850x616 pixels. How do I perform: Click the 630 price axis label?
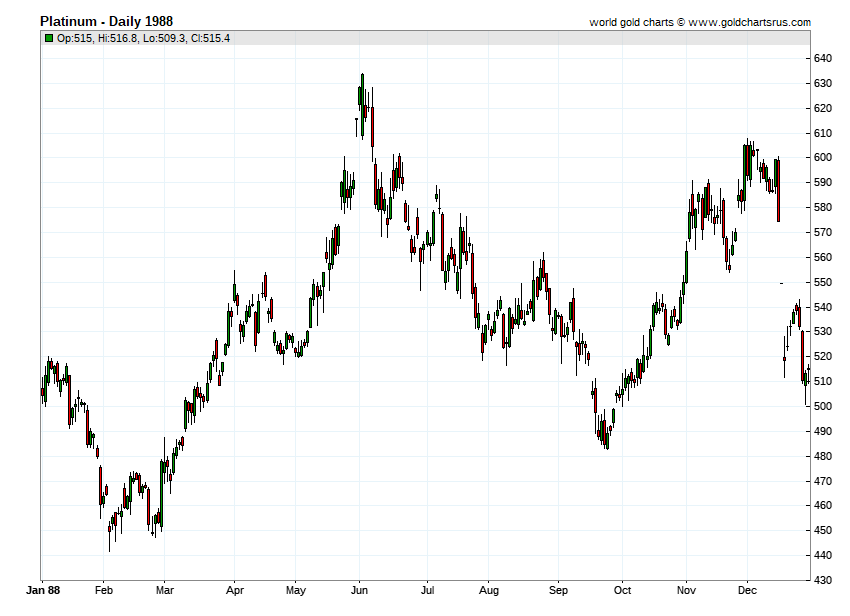(x=823, y=83)
